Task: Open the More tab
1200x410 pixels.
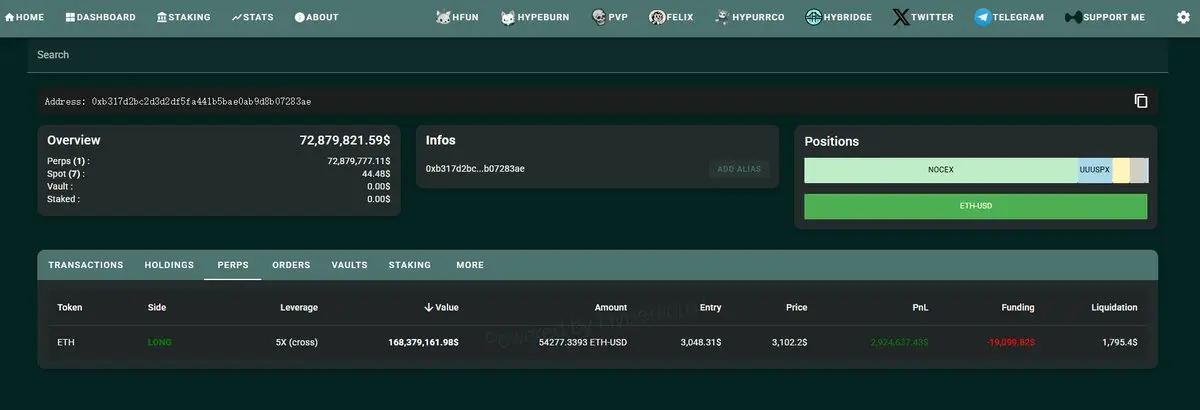Action: (470, 265)
